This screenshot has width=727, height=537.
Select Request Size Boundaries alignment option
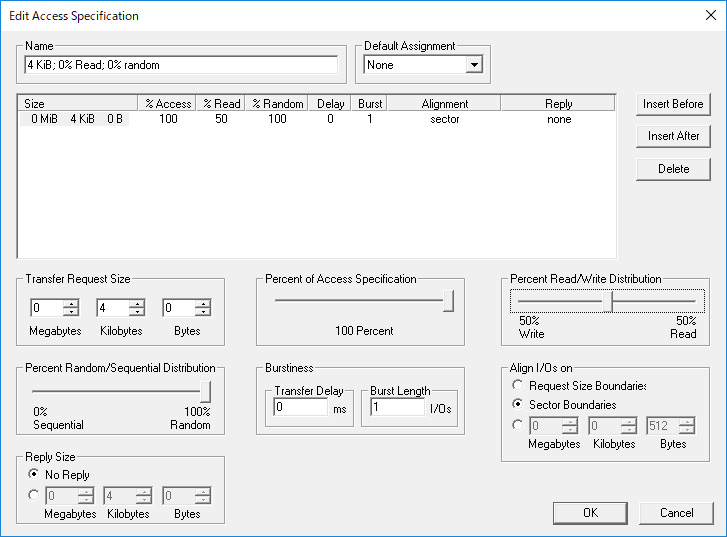517,386
